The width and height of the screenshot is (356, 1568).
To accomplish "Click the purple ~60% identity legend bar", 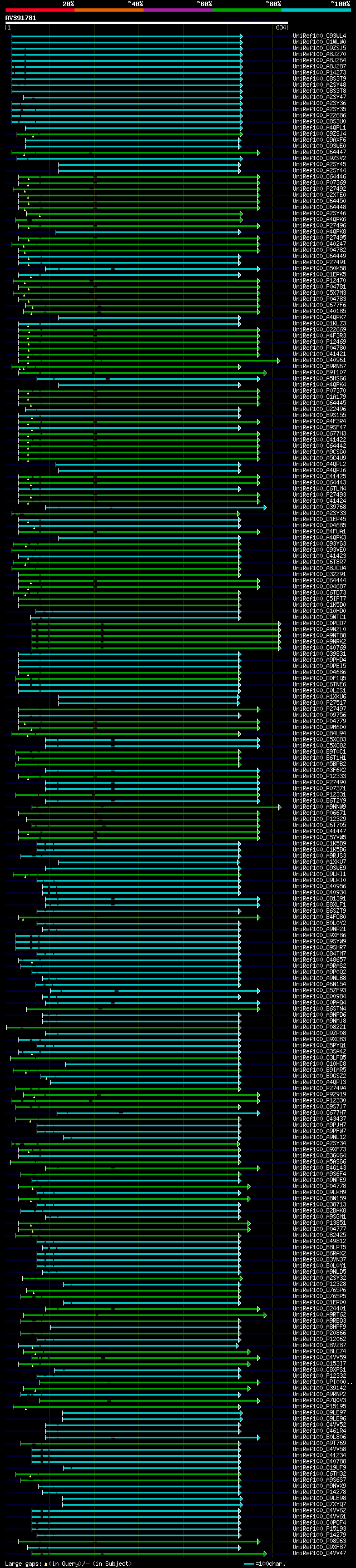I will (x=179, y=11).
